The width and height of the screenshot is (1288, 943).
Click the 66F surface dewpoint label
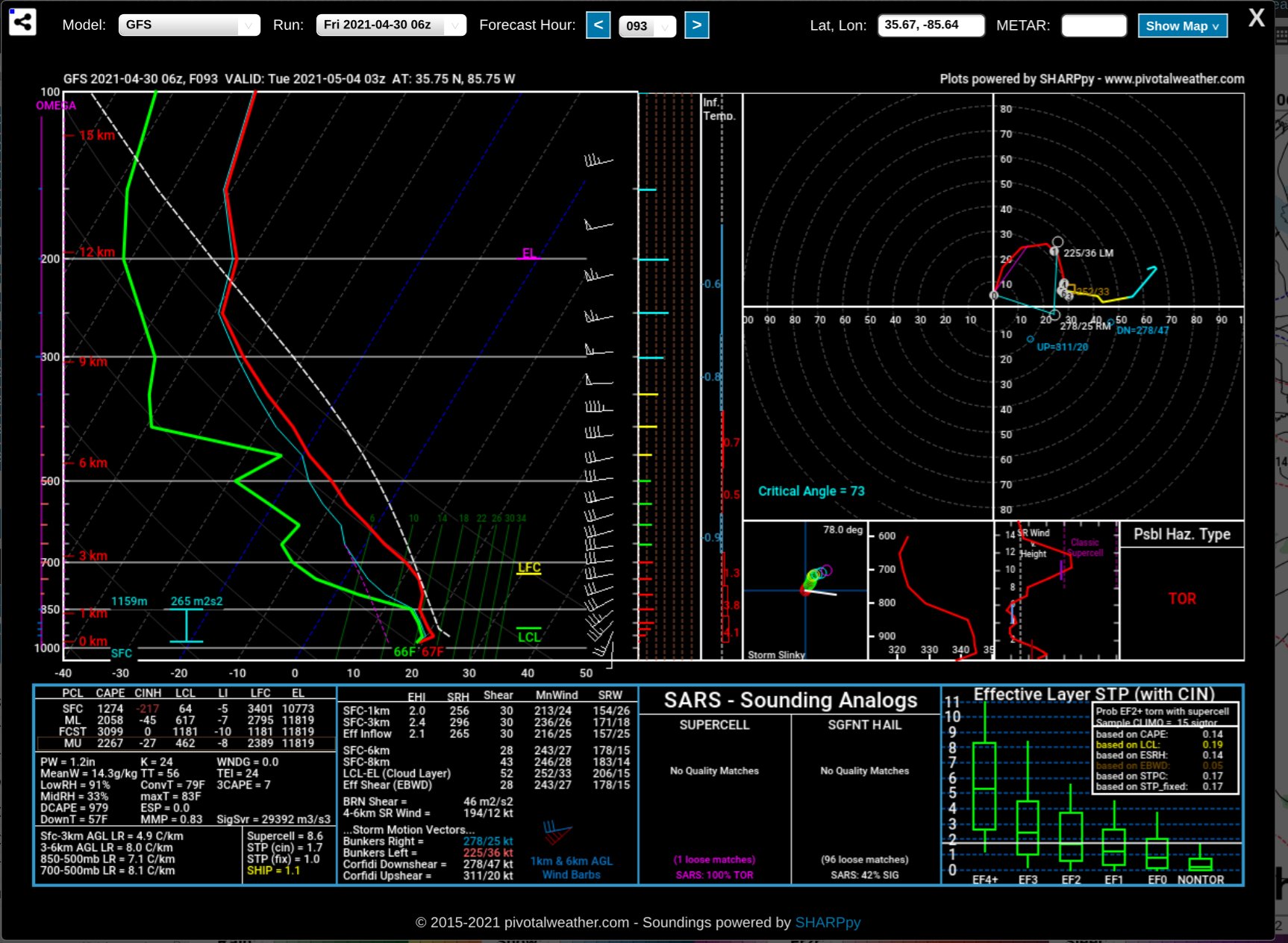point(404,652)
